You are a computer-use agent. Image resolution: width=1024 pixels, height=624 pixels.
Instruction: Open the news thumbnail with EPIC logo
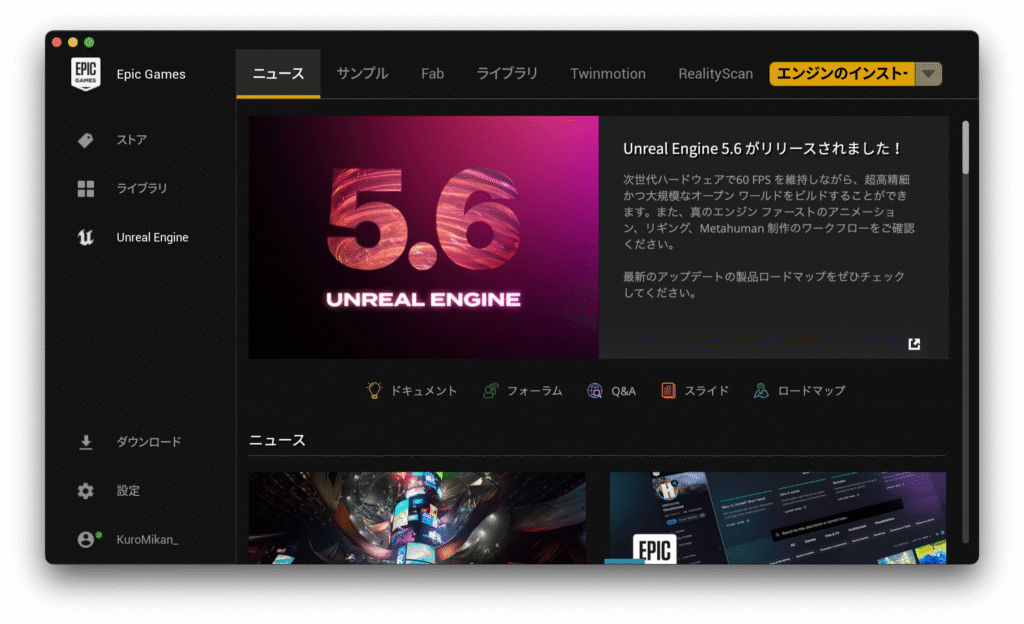pos(778,518)
